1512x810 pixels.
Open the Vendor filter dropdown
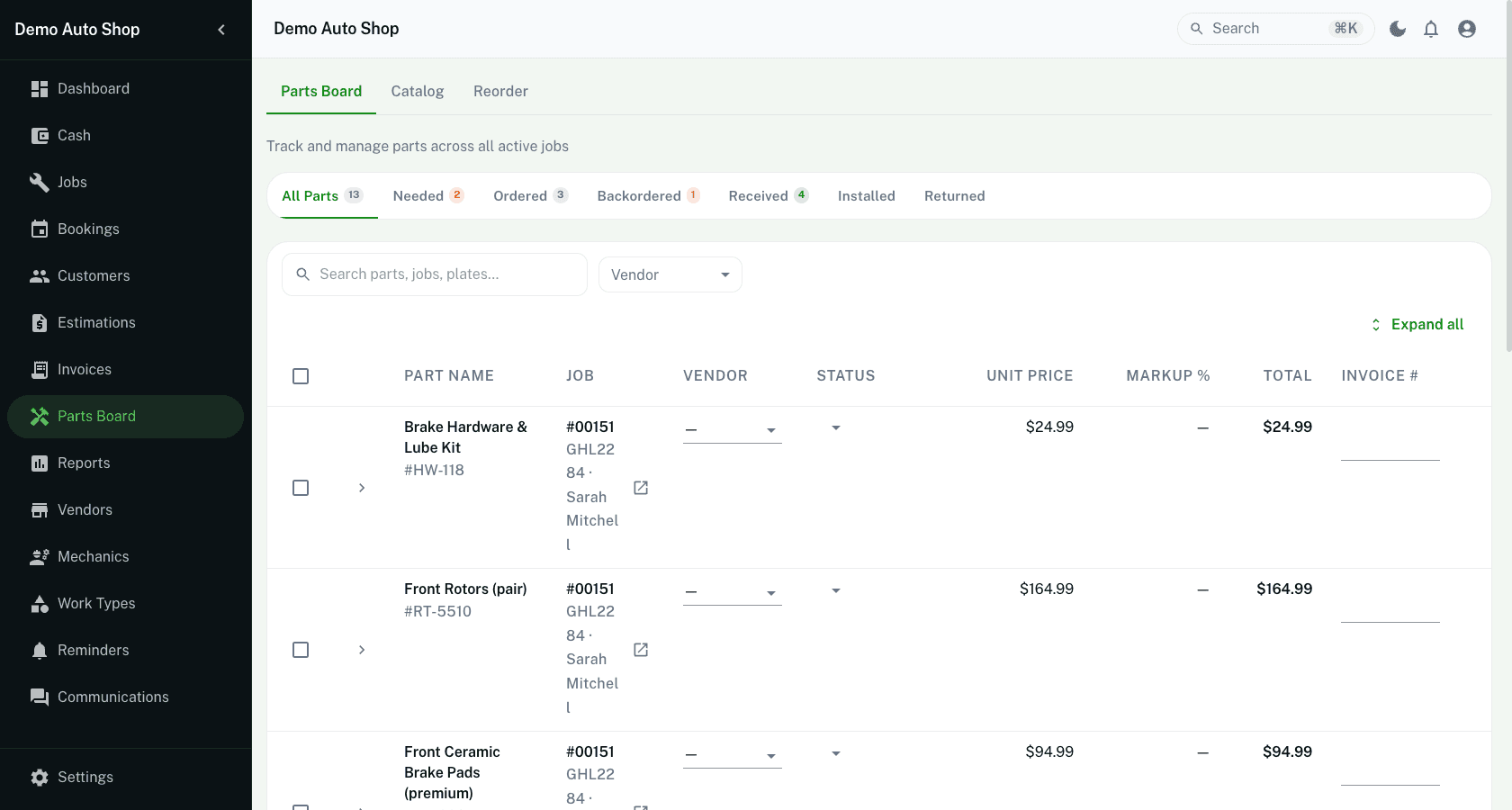[x=670, y=274]
